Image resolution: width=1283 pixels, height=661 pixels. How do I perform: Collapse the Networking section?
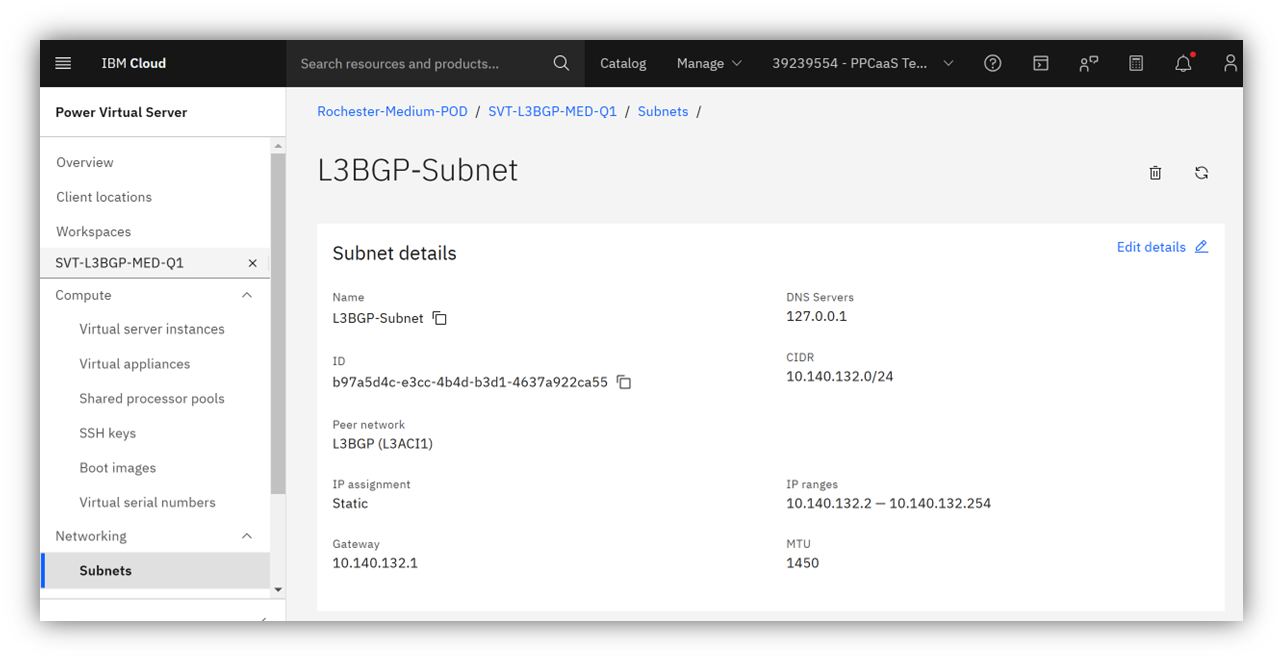[246, 536]
